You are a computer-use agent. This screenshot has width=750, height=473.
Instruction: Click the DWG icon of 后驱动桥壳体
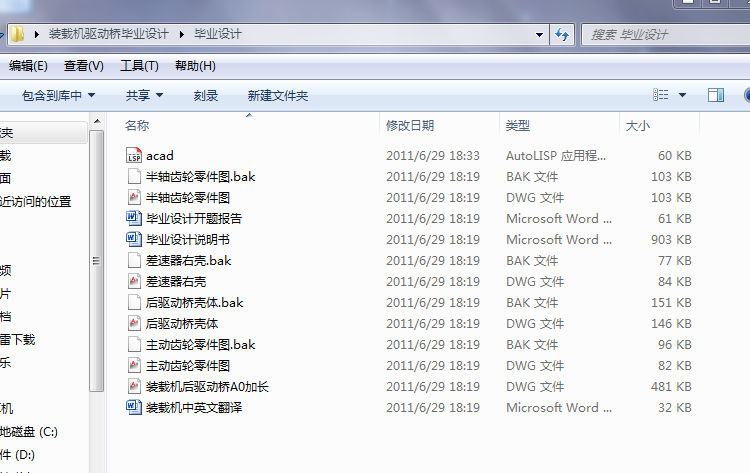tap(134, 324)
